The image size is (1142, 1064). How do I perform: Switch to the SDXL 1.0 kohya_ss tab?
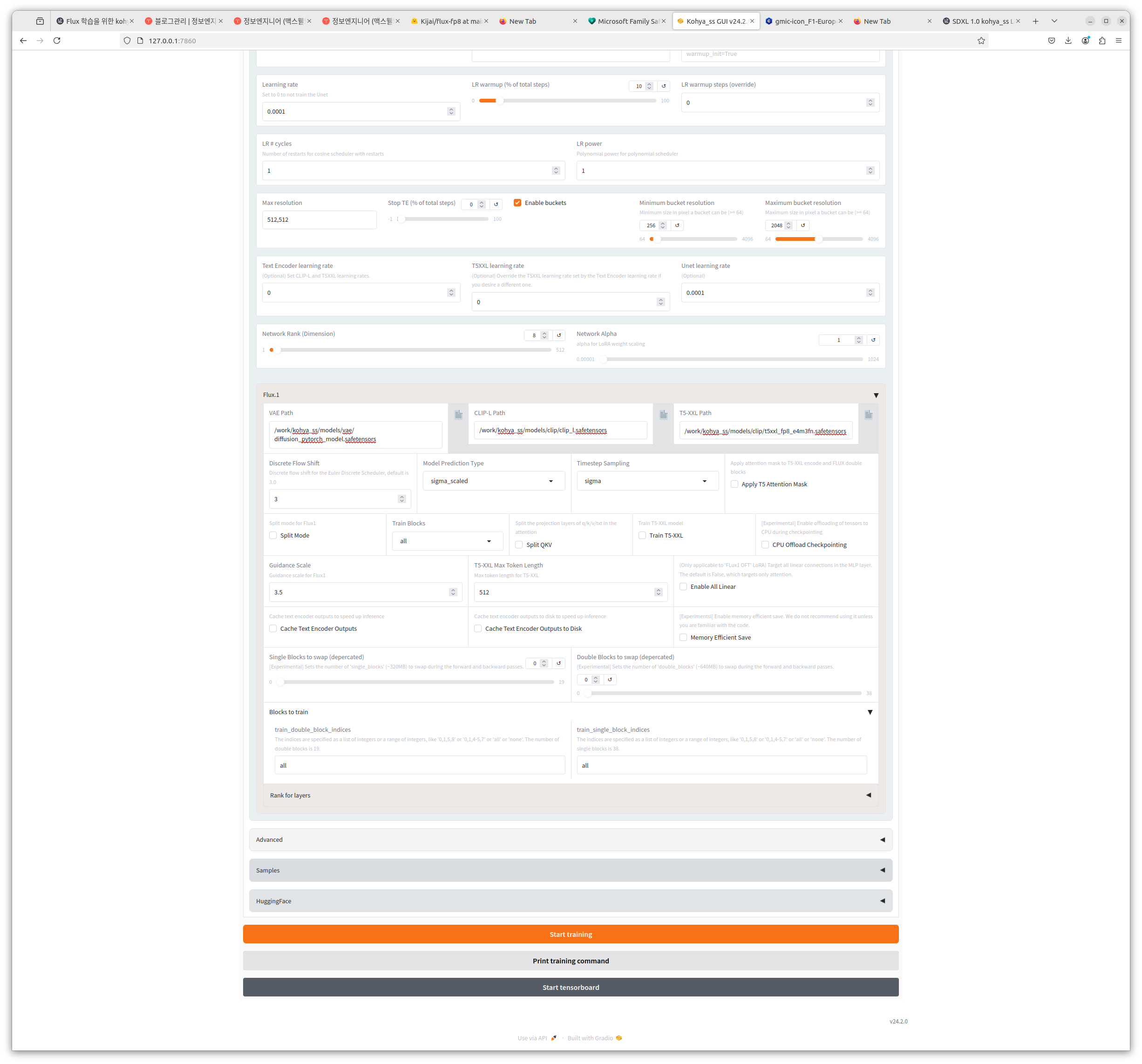pyautogui.click(x=980, y=21)
